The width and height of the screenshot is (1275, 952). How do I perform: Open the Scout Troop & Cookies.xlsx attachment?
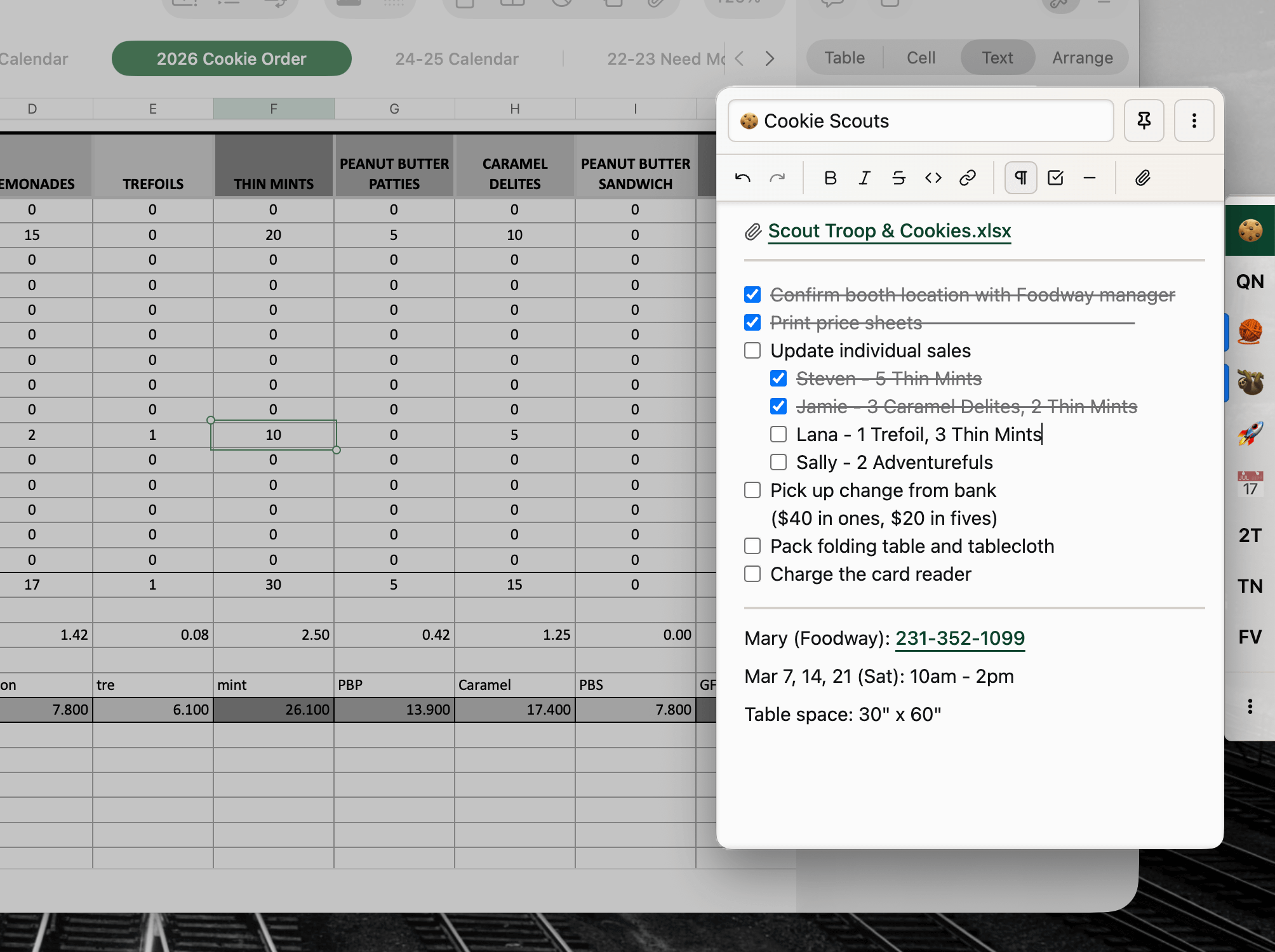[x=889, y=231]
